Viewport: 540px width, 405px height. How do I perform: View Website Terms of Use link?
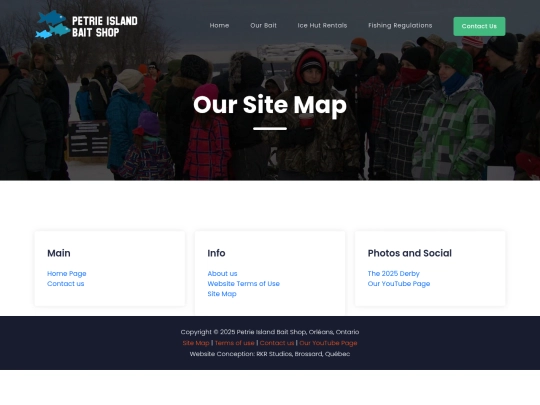point(243,284)
